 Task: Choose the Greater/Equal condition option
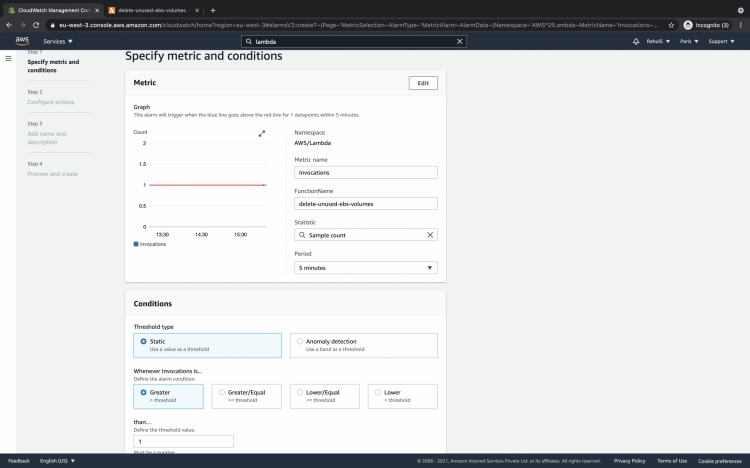[x=222, y=393]
